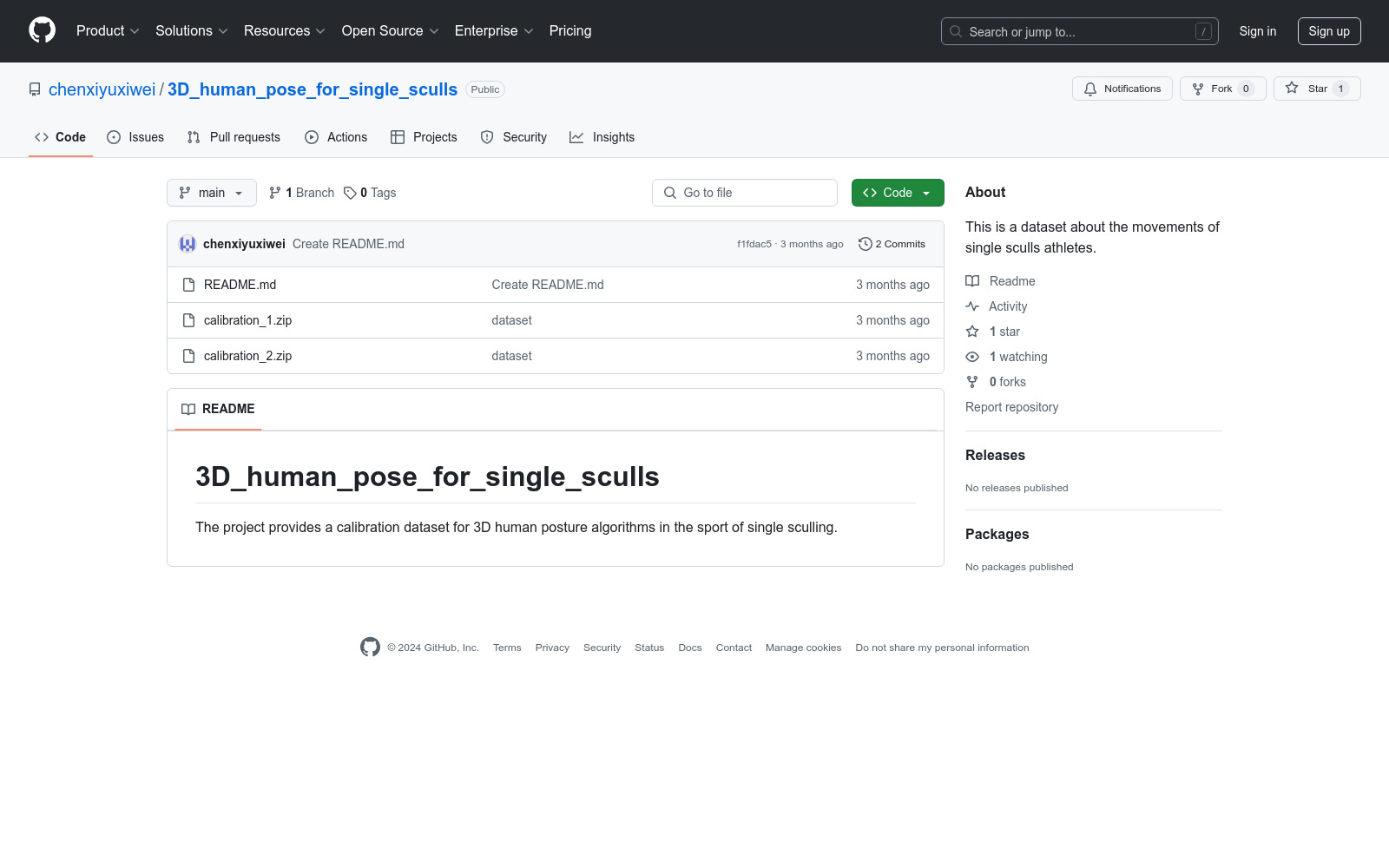Click the star icon beside 1 star
The height and width of the screenshot is (868, 1389).
click(972, 332)
